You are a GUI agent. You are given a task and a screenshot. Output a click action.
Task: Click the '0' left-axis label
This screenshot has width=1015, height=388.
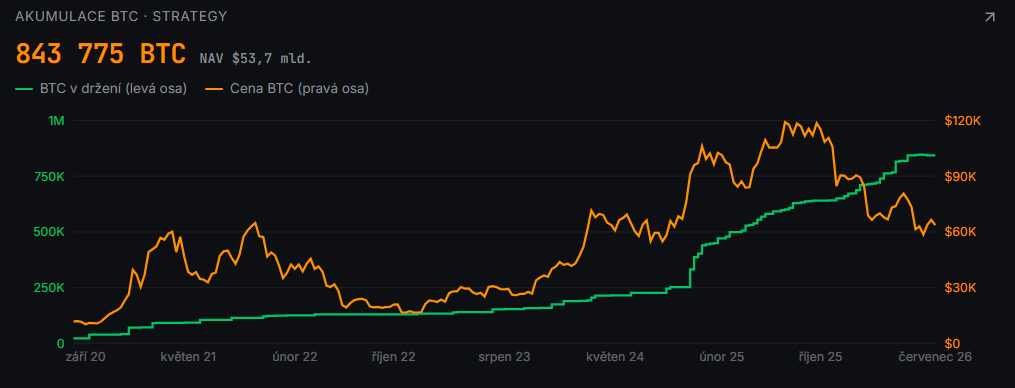tap(61, 343)
